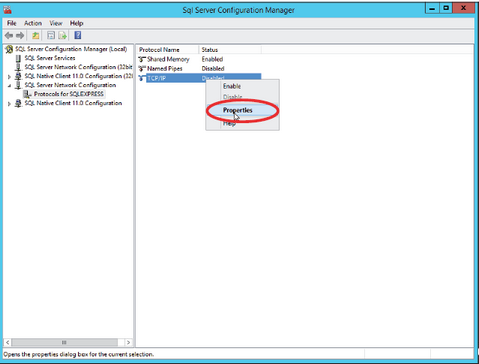
Task: Select SQL Server Network Configuration (32bit)
Action: (78, 67)
